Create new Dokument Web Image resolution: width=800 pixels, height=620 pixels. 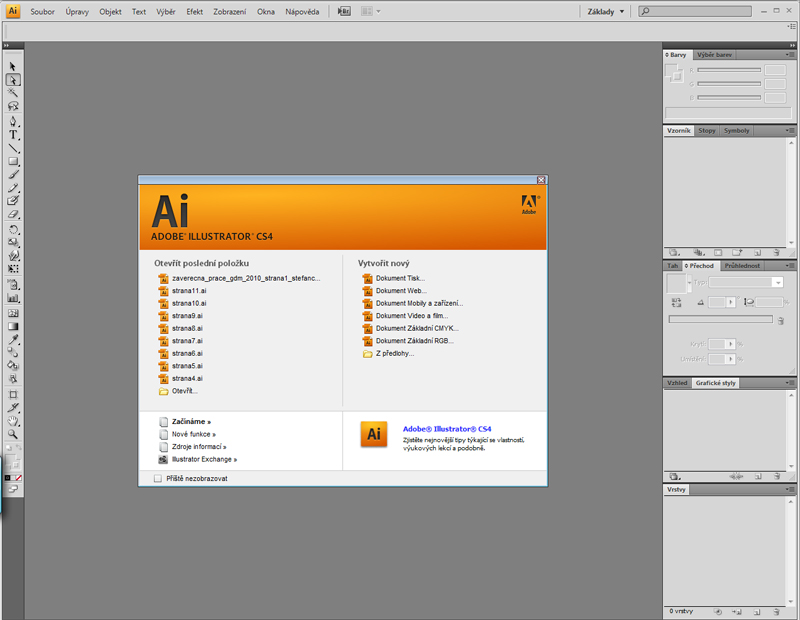click(x=398, y=290)
